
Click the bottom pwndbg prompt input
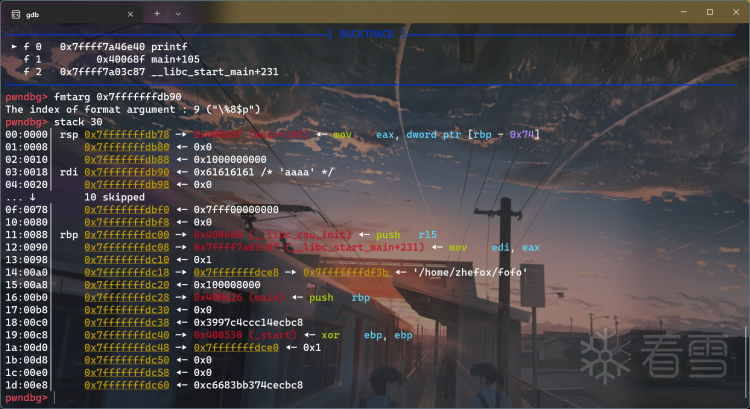tap(55, 398)
